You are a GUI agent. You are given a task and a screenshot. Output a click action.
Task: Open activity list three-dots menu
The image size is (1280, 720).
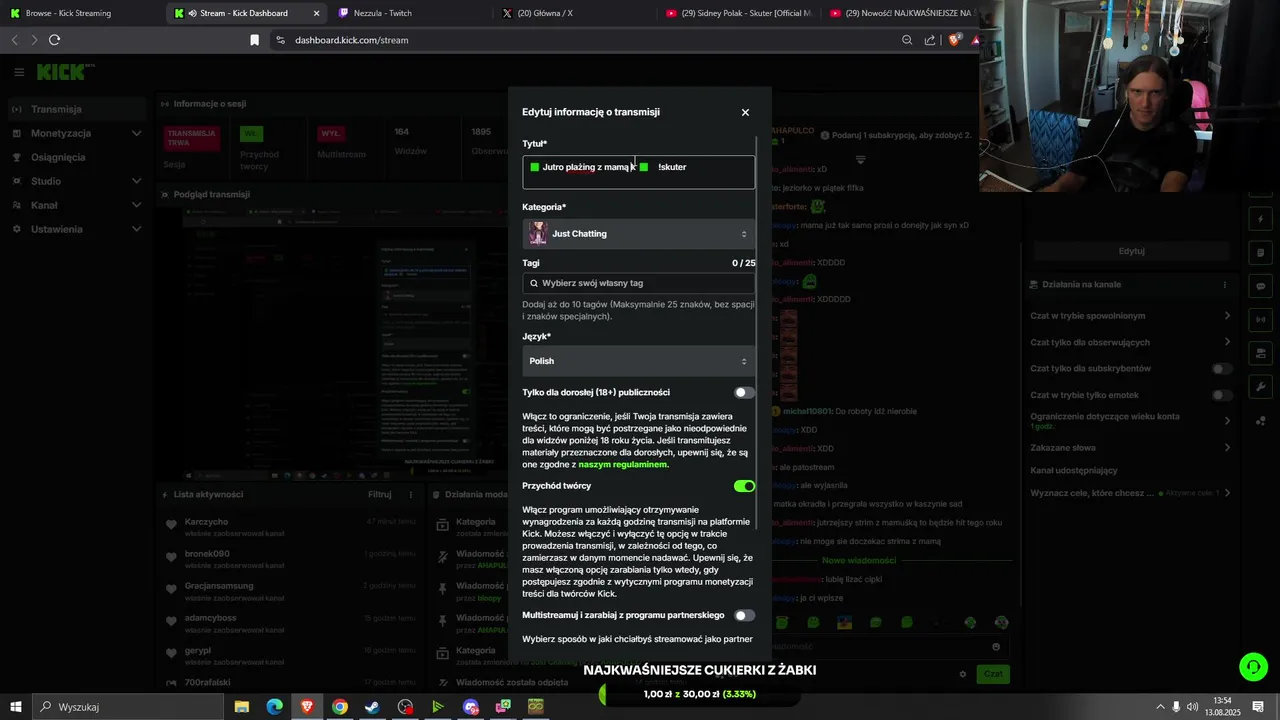(x=410, y=494)
